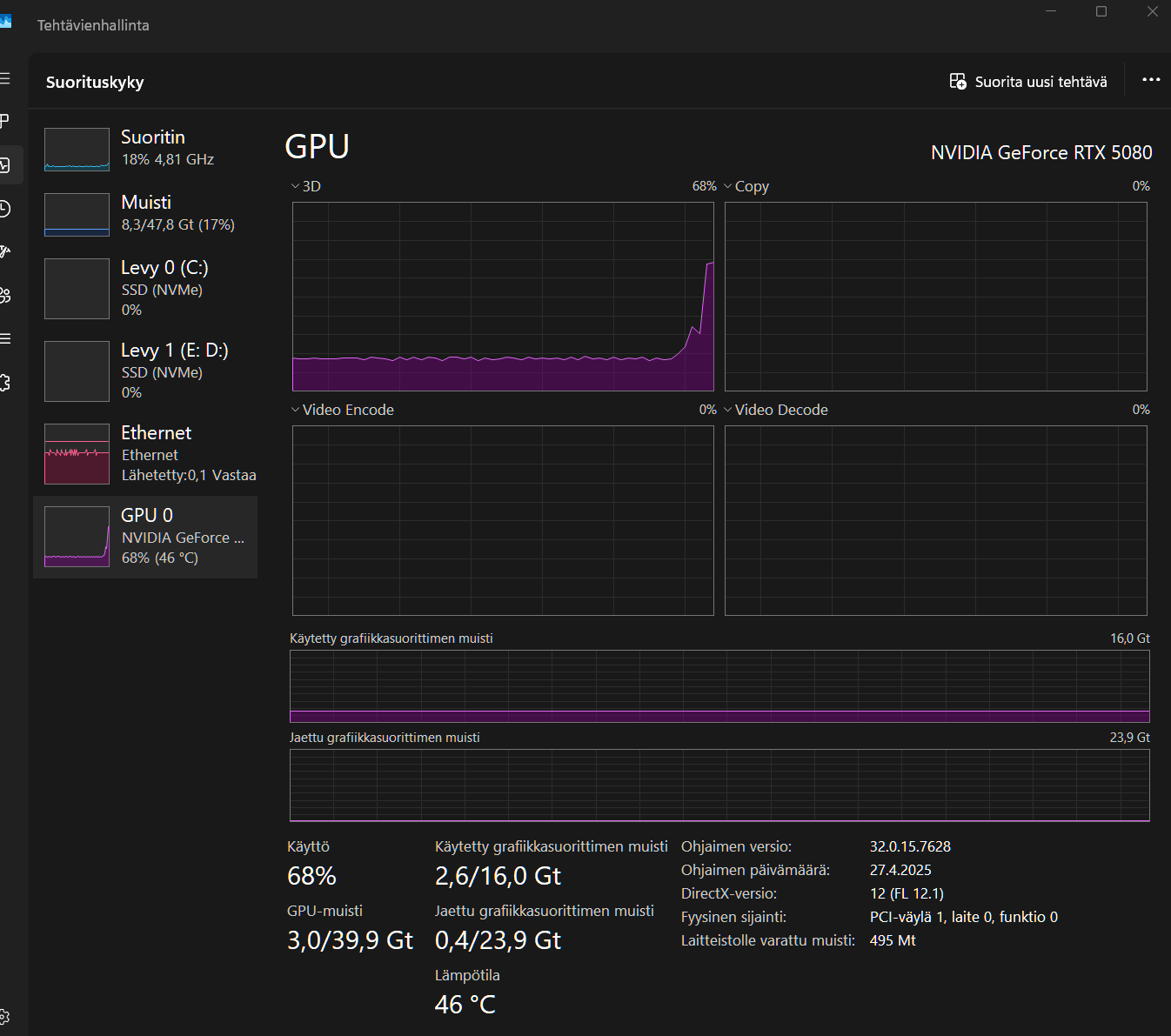Click the 23,9 Gt graph maximum label
The width and height of the screenshot is (1171, 1036).
point(1130,738)
